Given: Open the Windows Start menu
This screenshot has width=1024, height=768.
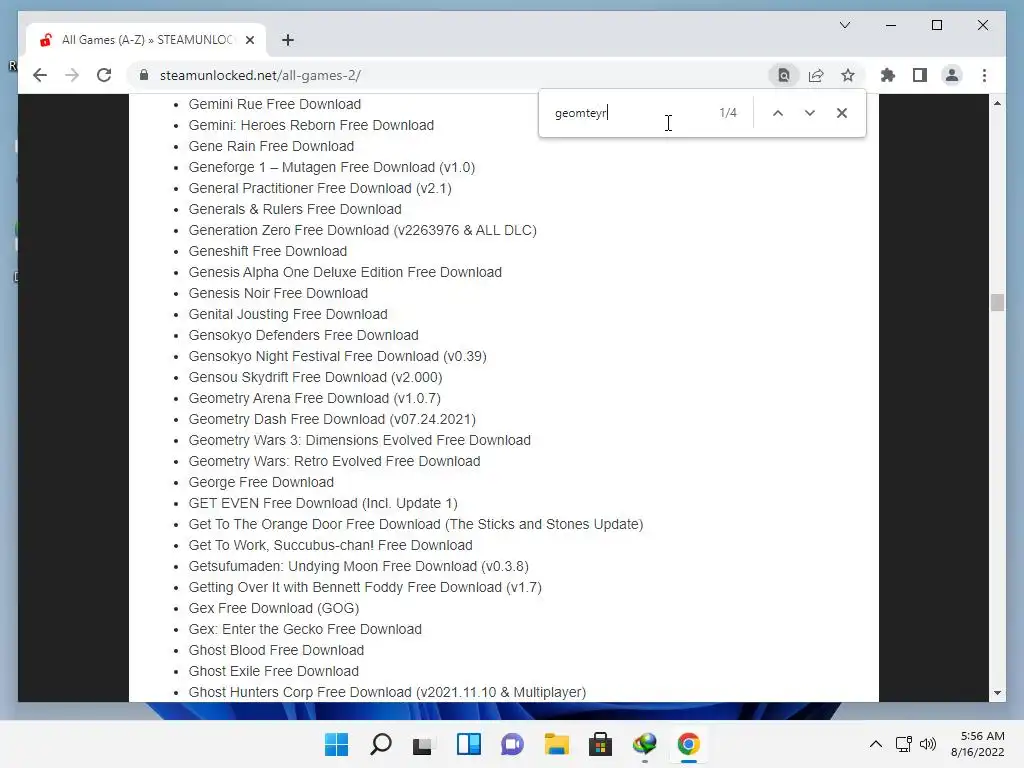Looking at the screenshot, I should [x=336, y=744].
